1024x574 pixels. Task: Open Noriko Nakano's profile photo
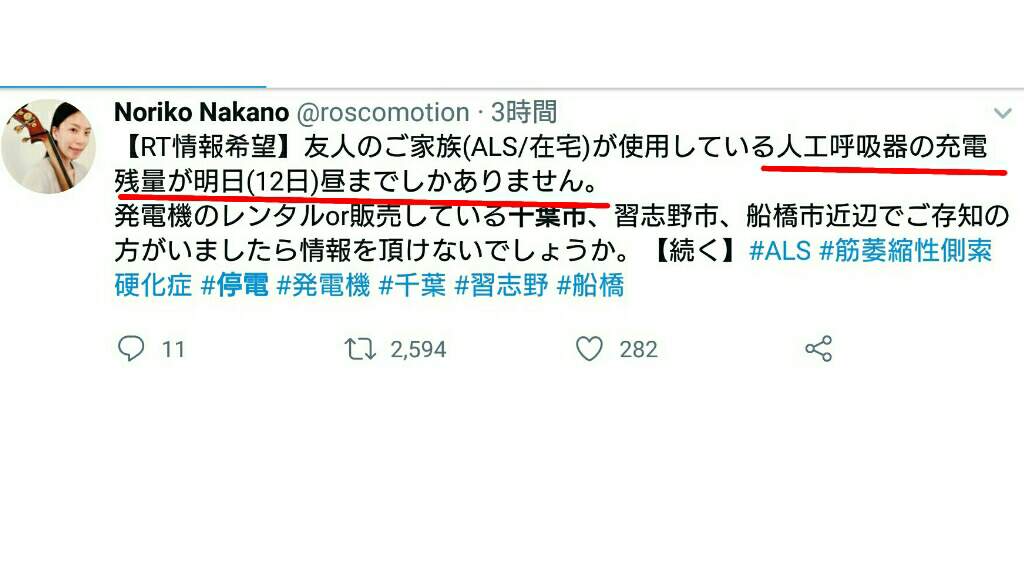click(48, 146)
